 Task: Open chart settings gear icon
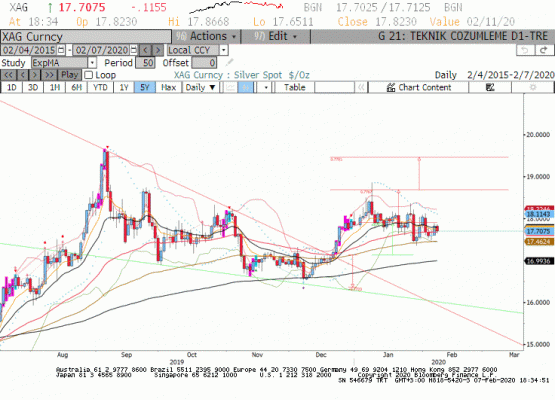533,87
